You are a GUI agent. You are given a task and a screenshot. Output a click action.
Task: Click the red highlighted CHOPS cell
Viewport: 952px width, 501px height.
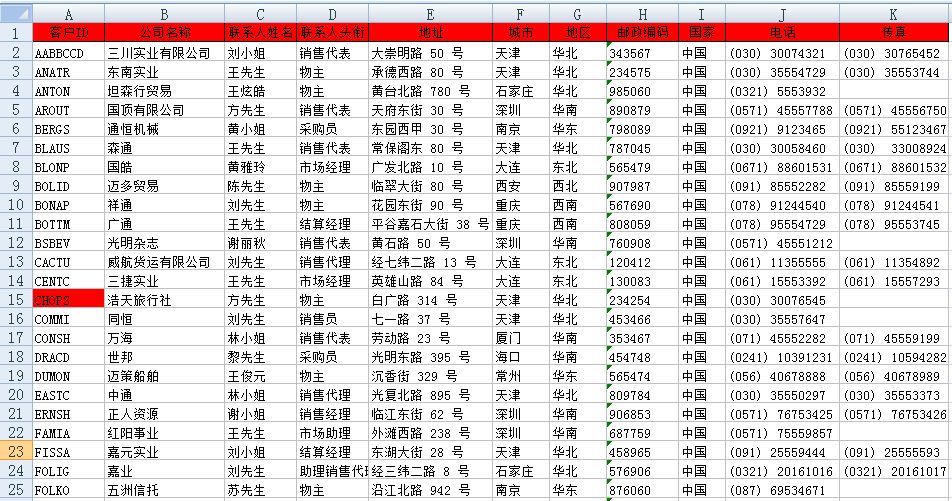pos(68,299)
